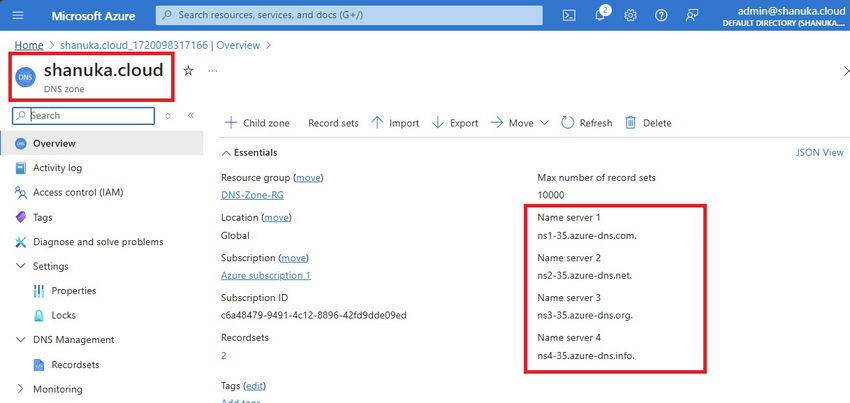Open the notifications bell
Viewport: 850px width, 403px height.
tap(600, 15)
